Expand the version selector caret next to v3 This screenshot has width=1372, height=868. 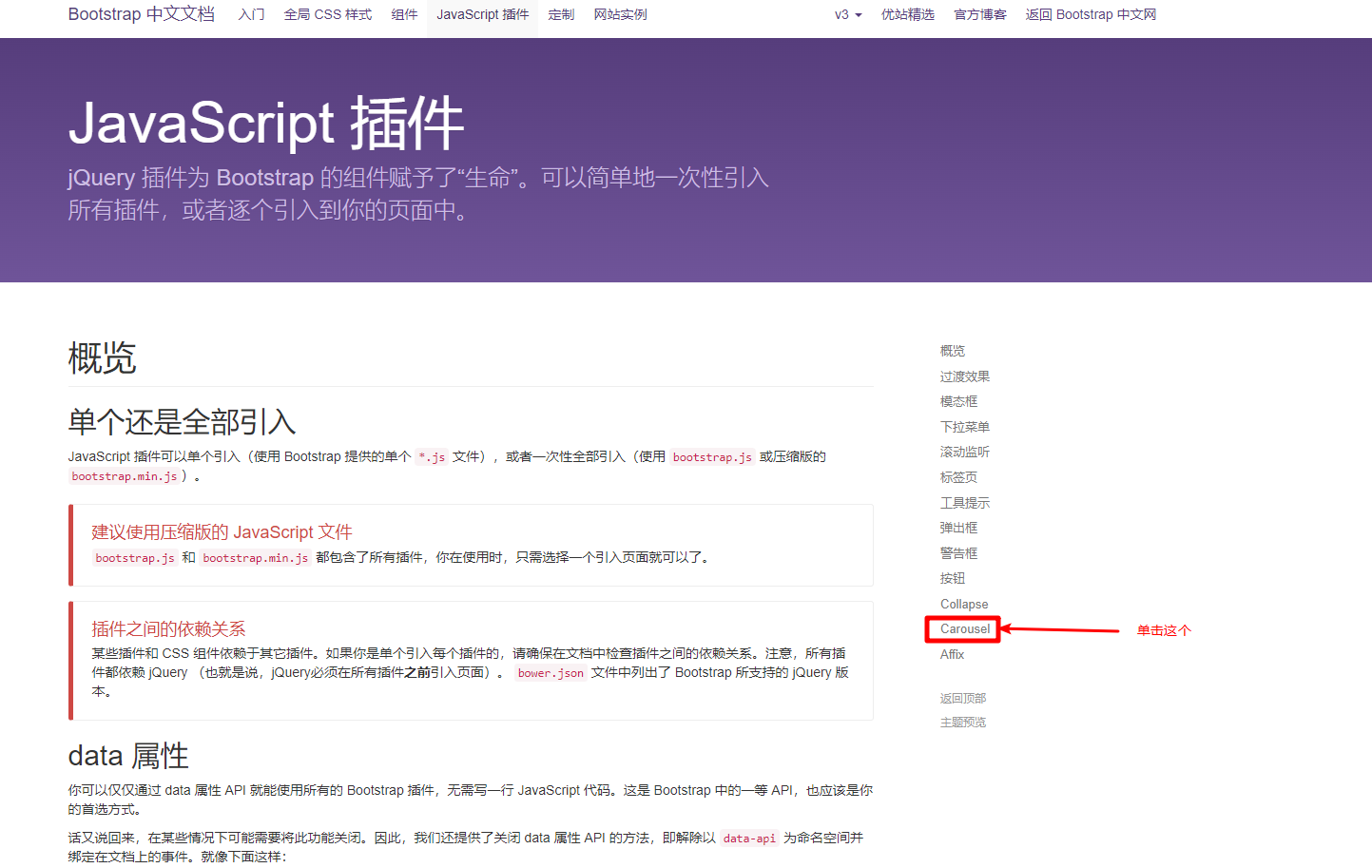click(x=859, y=15)
